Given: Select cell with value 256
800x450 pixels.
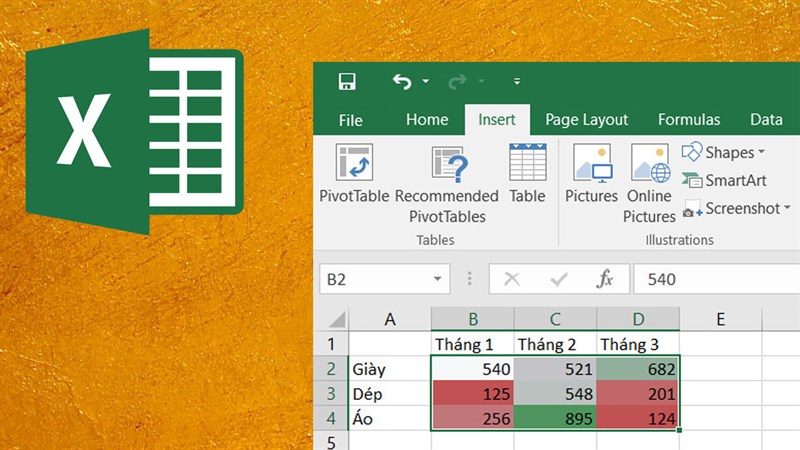Looking at the screenshot, I should pyautogui.click(x=473, y=418).
